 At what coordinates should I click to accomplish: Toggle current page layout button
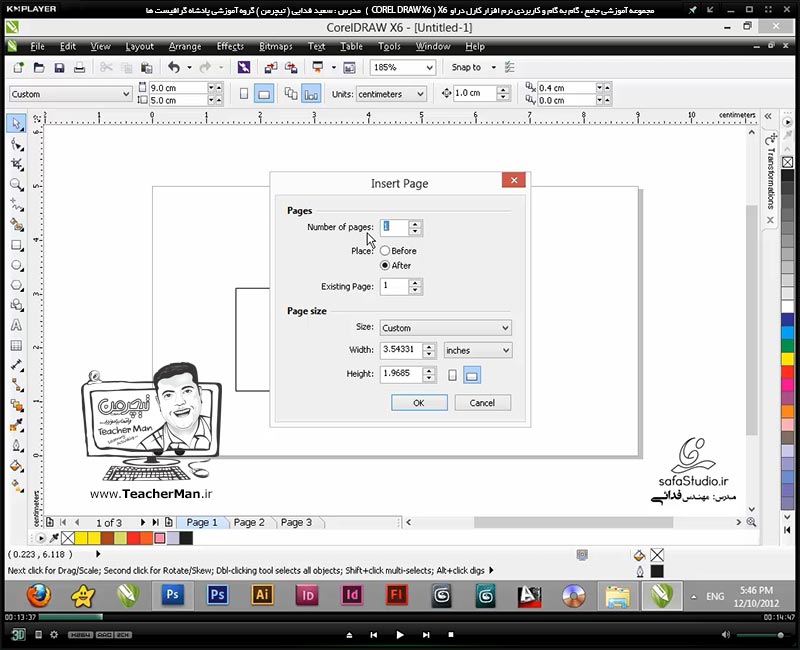[x=311, y=94]
